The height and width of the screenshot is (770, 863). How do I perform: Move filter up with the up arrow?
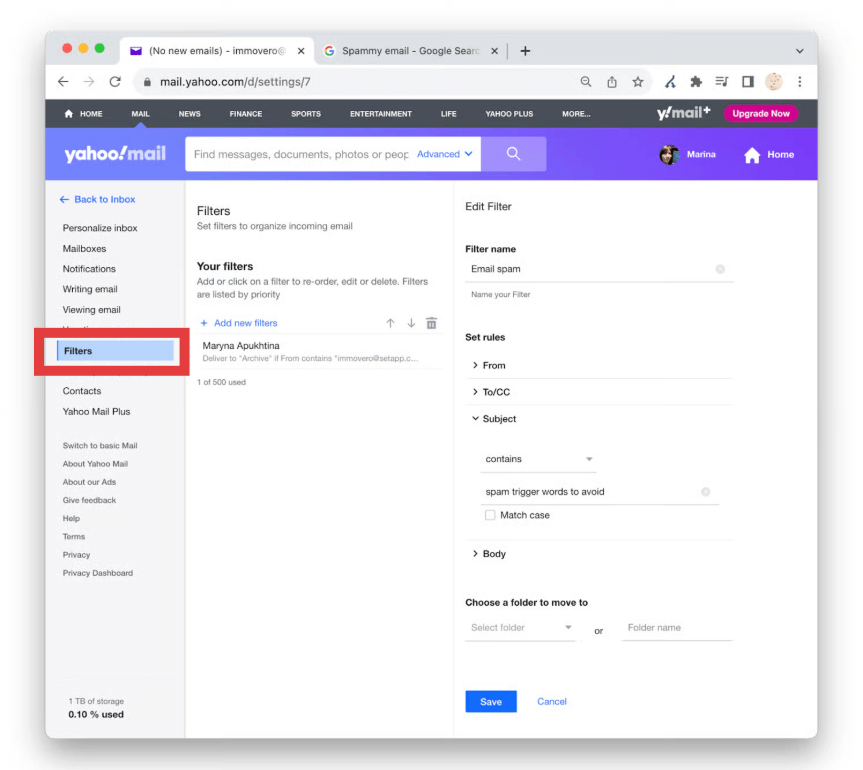pyautogui.click(x=390, y=323)
